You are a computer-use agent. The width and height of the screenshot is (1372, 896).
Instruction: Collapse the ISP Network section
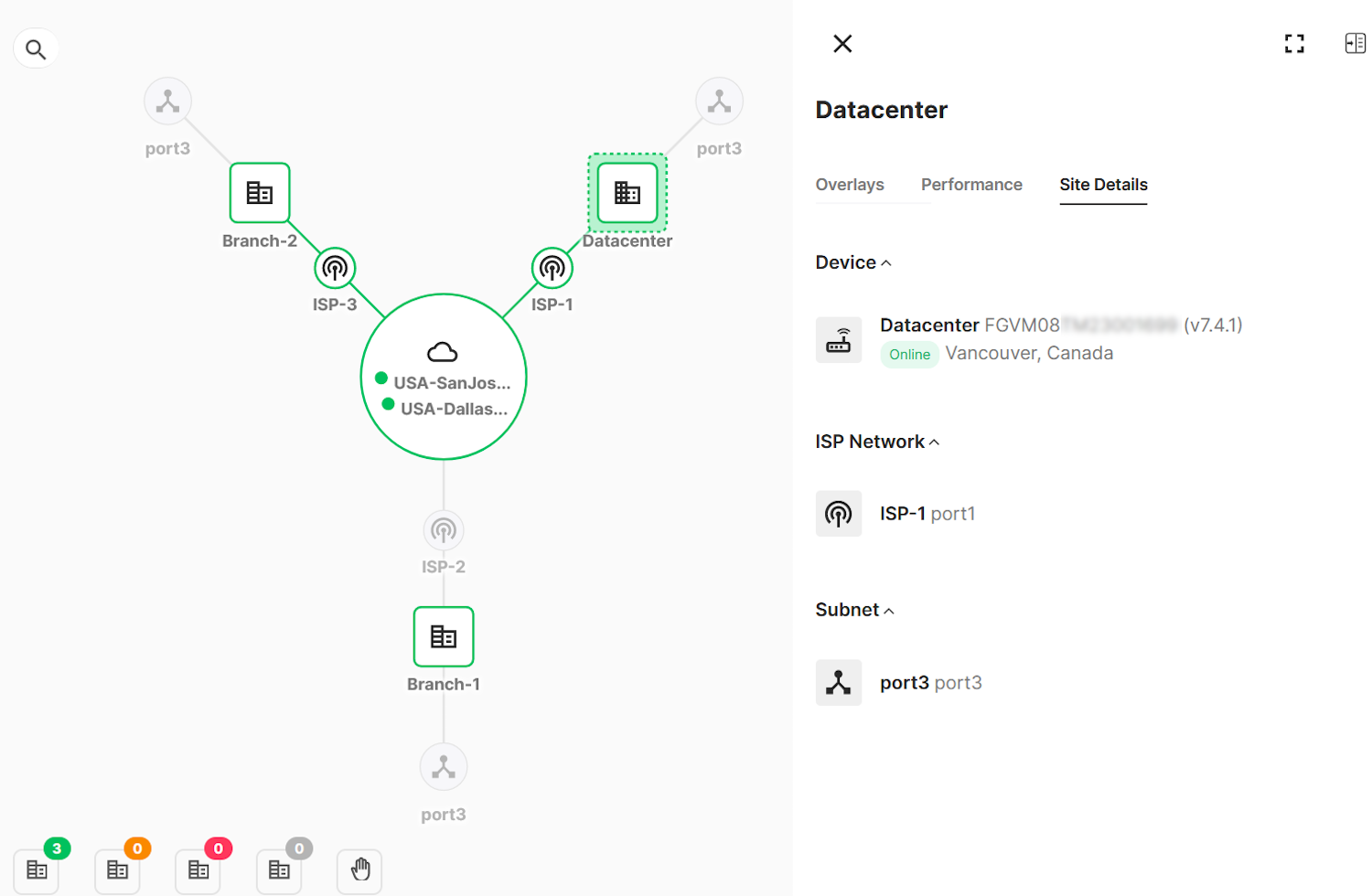[x=934, y=441]
